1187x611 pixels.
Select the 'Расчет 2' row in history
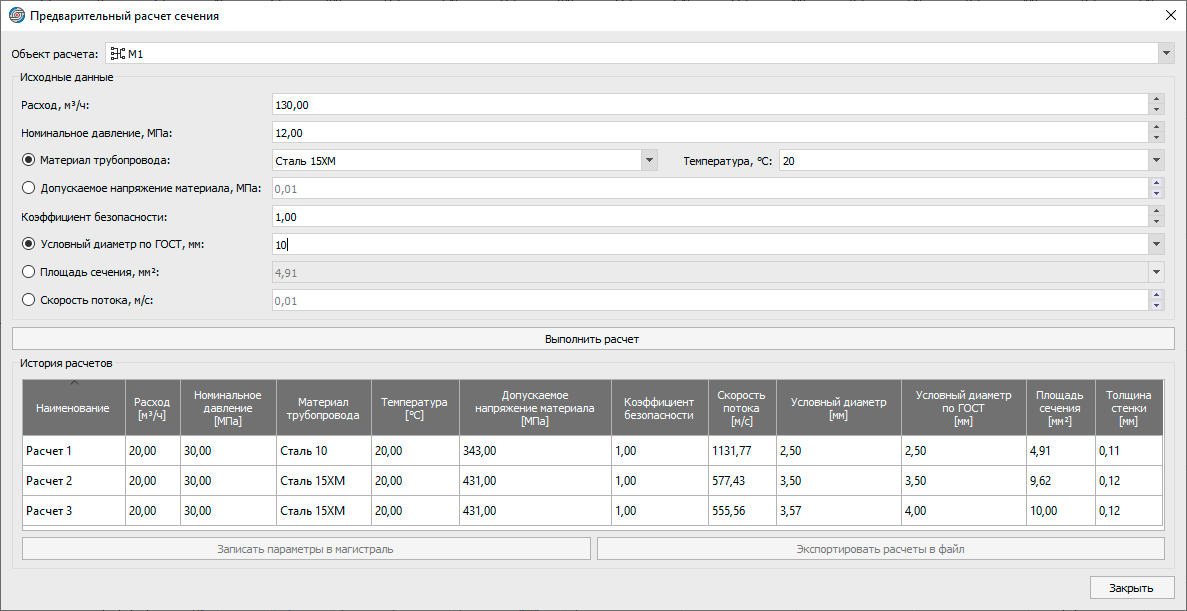[x=73, y=481]
